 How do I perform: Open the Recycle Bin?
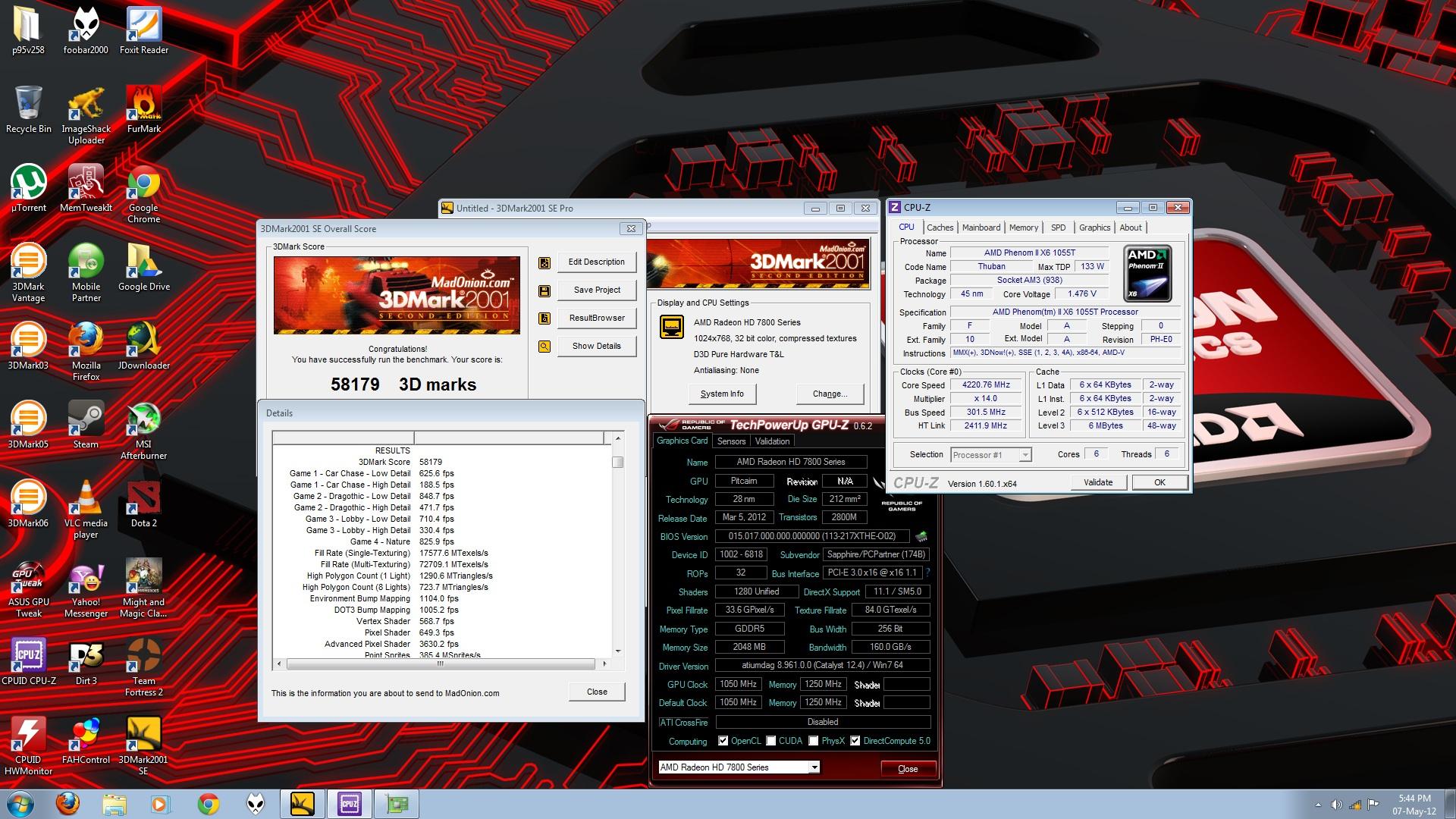click(28, 109)
